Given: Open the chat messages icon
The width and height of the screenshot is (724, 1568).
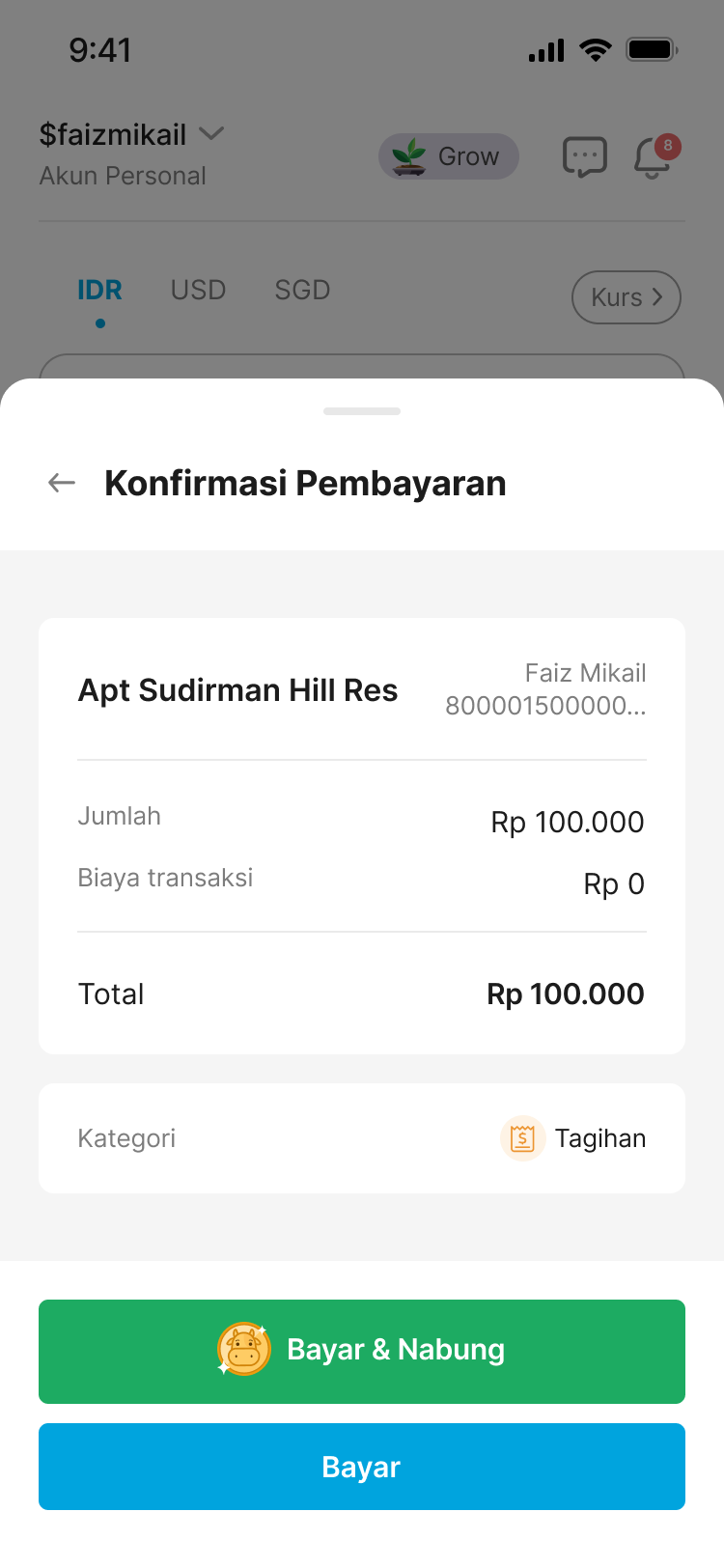Looking at the screenshot, I should pyautogui.click(x=584, y=156).
